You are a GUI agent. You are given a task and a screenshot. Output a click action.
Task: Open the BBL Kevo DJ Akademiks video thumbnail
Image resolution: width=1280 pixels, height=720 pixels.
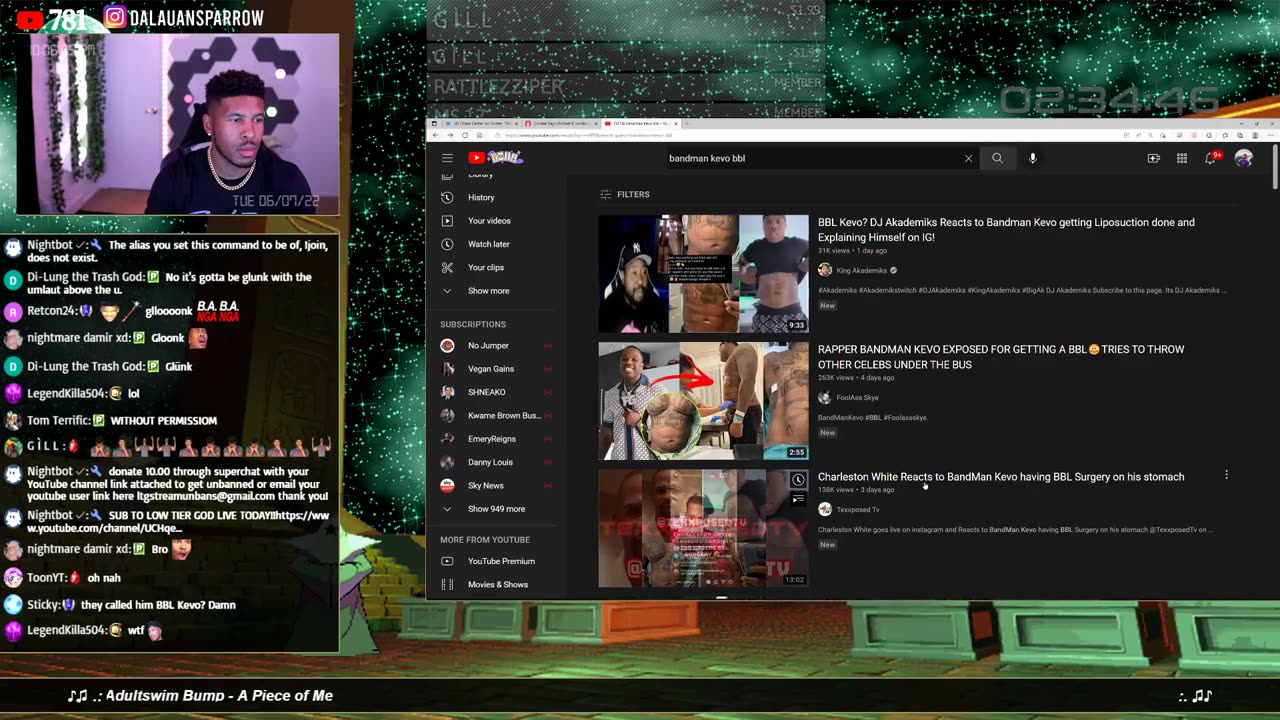pyautogui.click(x=703, y=273)
